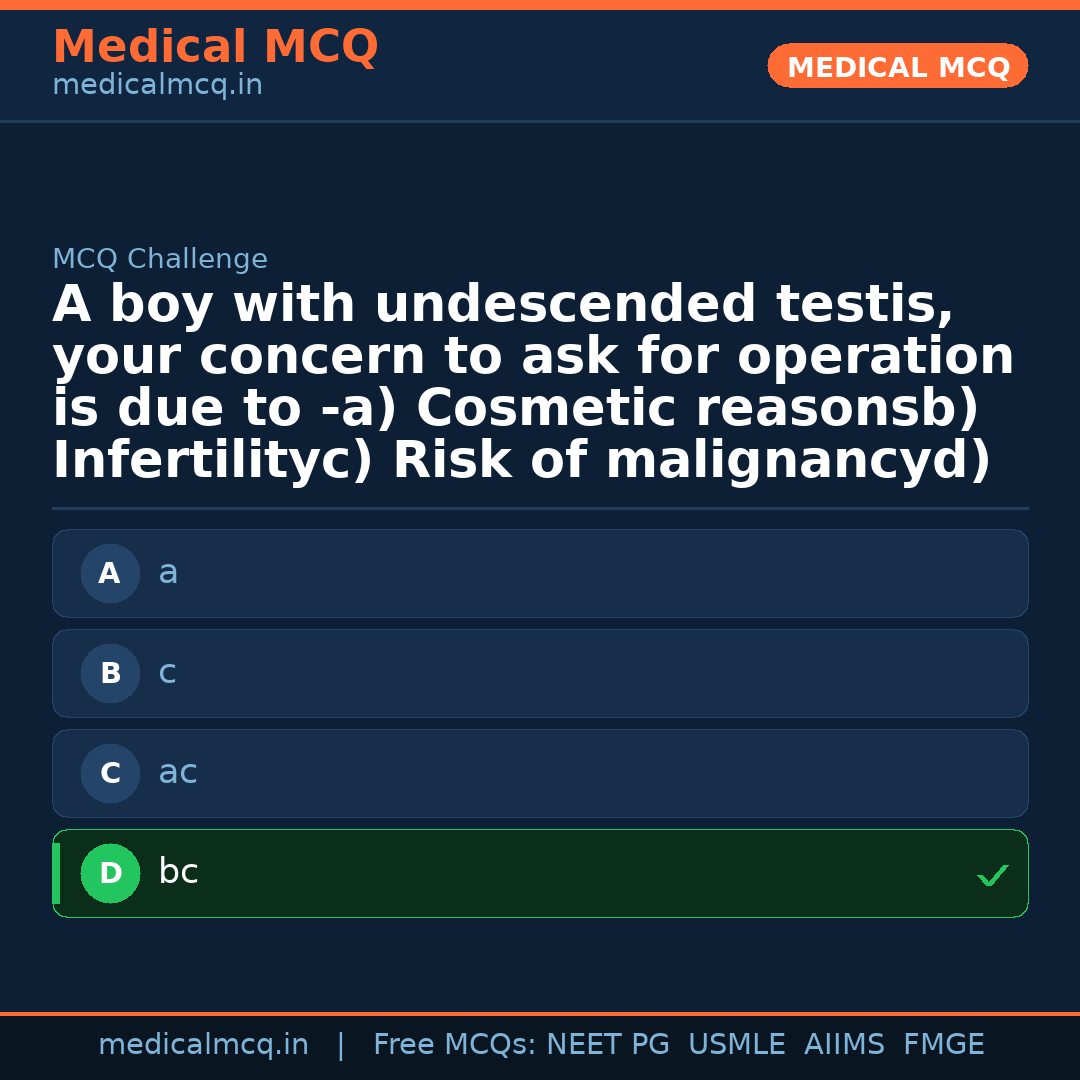Select answer option 'c'
This screenshot has width=1080, height=1080.
tap(540, 673)
